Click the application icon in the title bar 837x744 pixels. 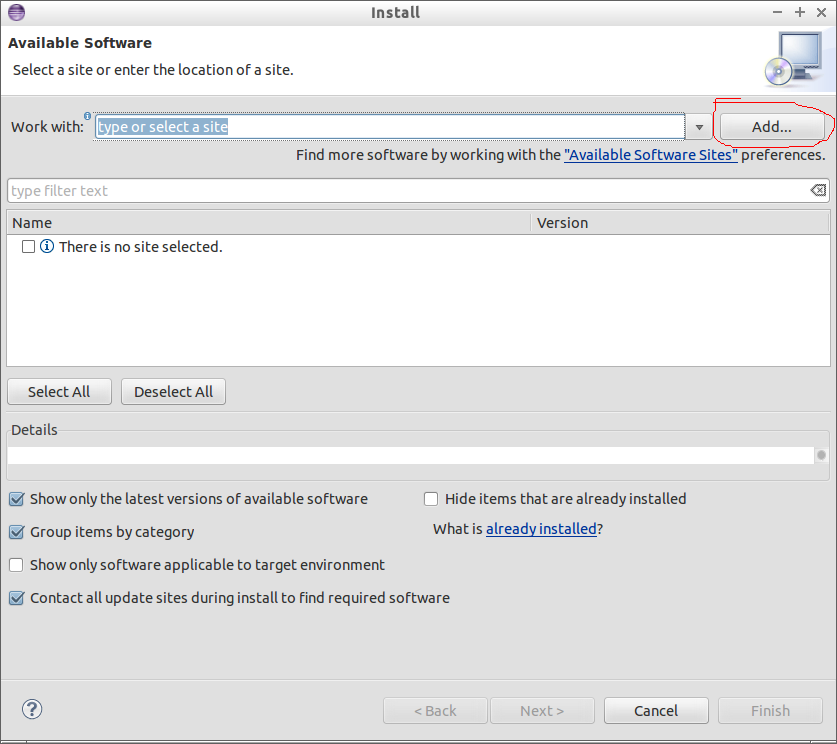pos(15,12)
